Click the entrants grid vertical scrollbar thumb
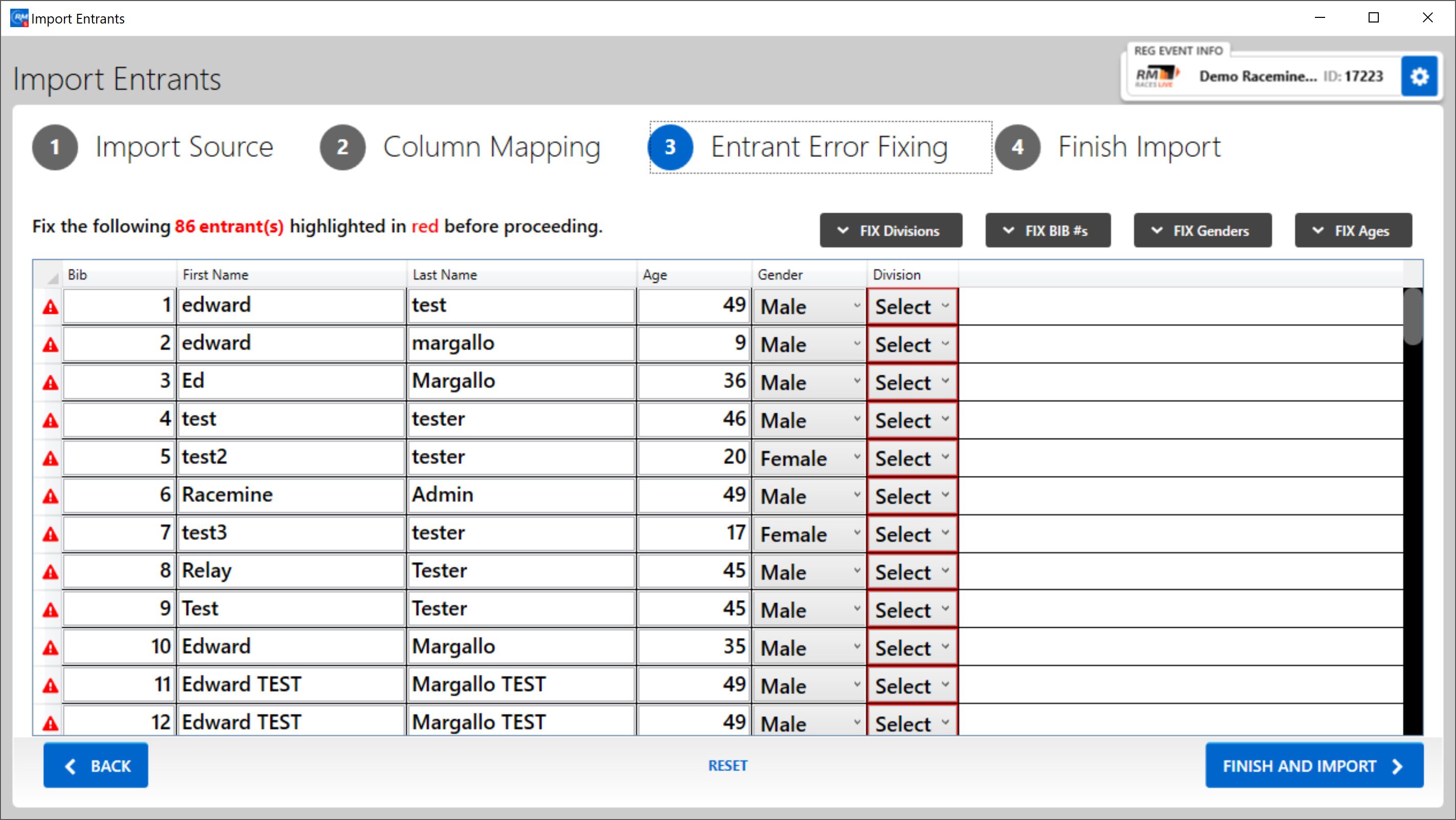 click(x=1413, y=316)
